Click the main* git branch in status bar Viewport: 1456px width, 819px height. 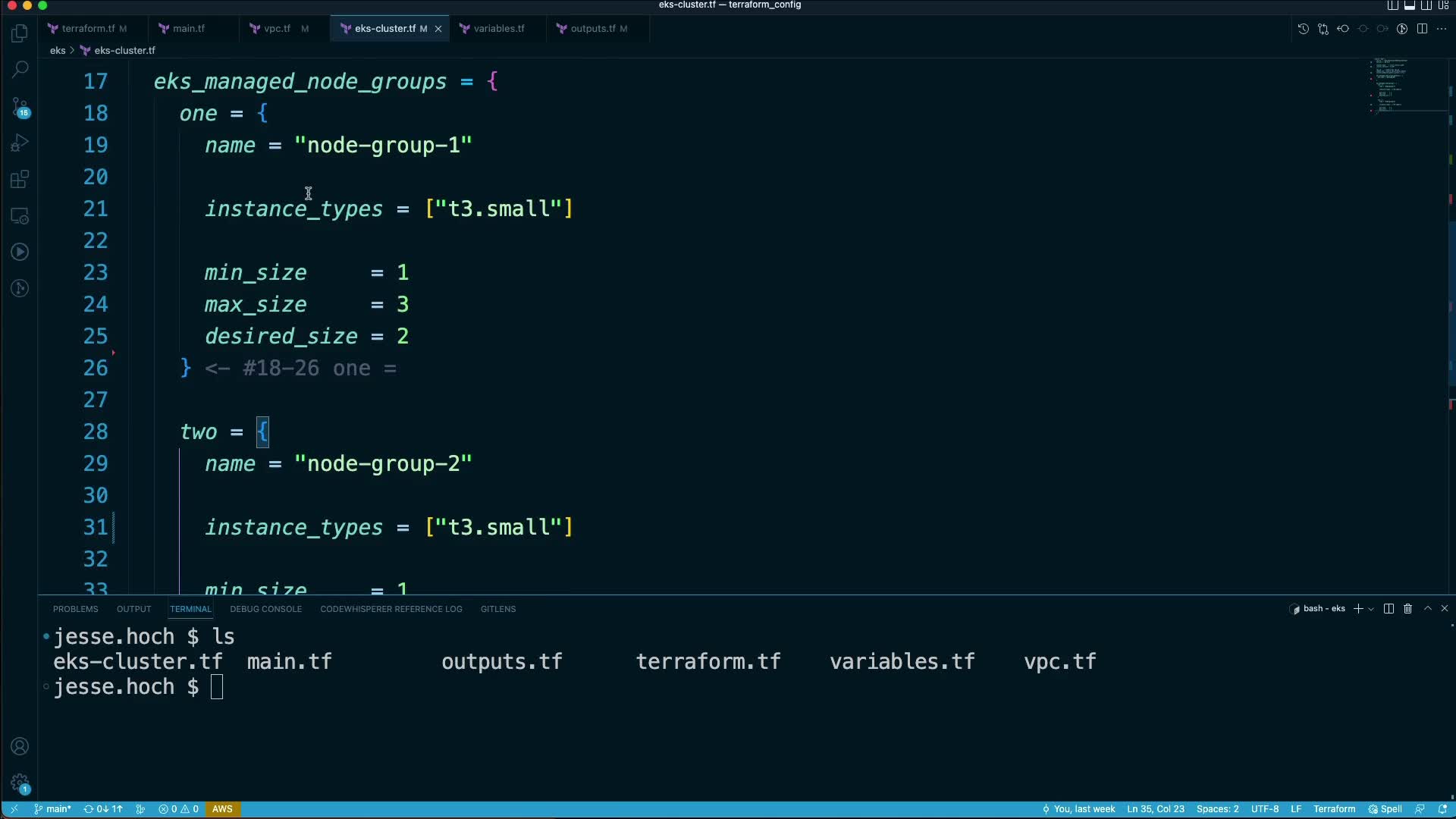53,809
